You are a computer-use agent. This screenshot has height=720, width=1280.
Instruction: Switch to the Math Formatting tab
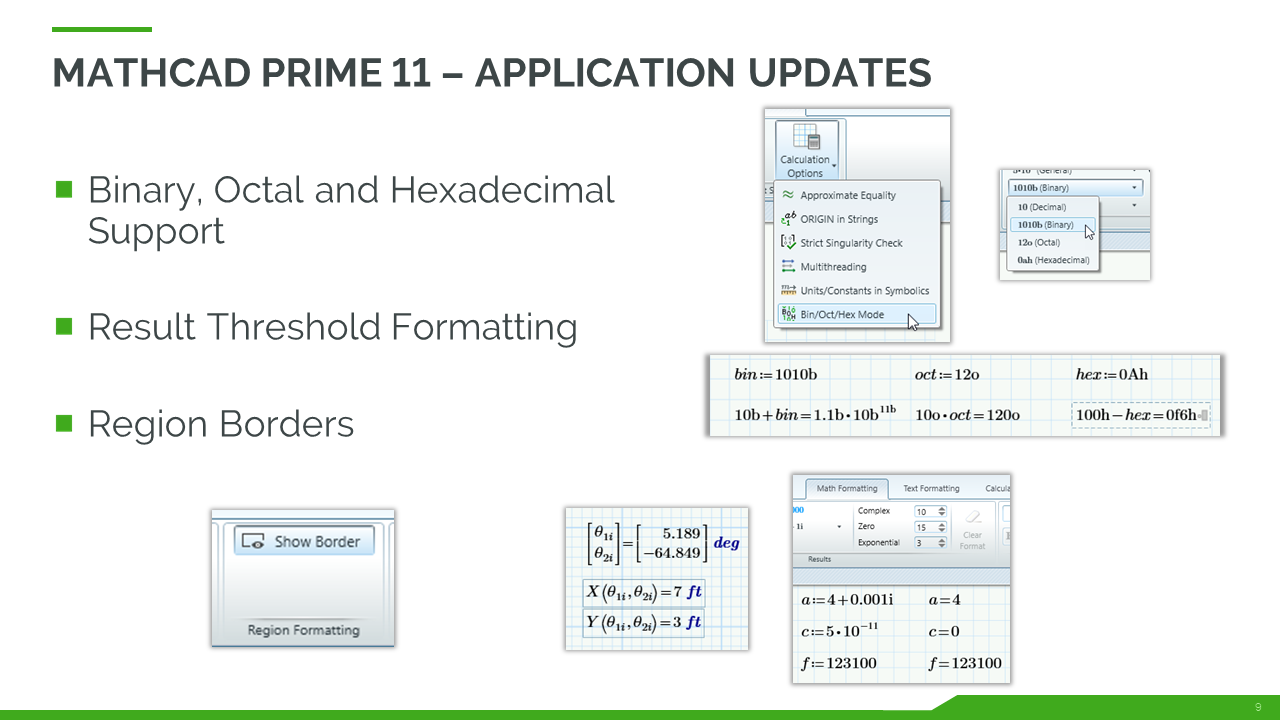click(846, 489)
